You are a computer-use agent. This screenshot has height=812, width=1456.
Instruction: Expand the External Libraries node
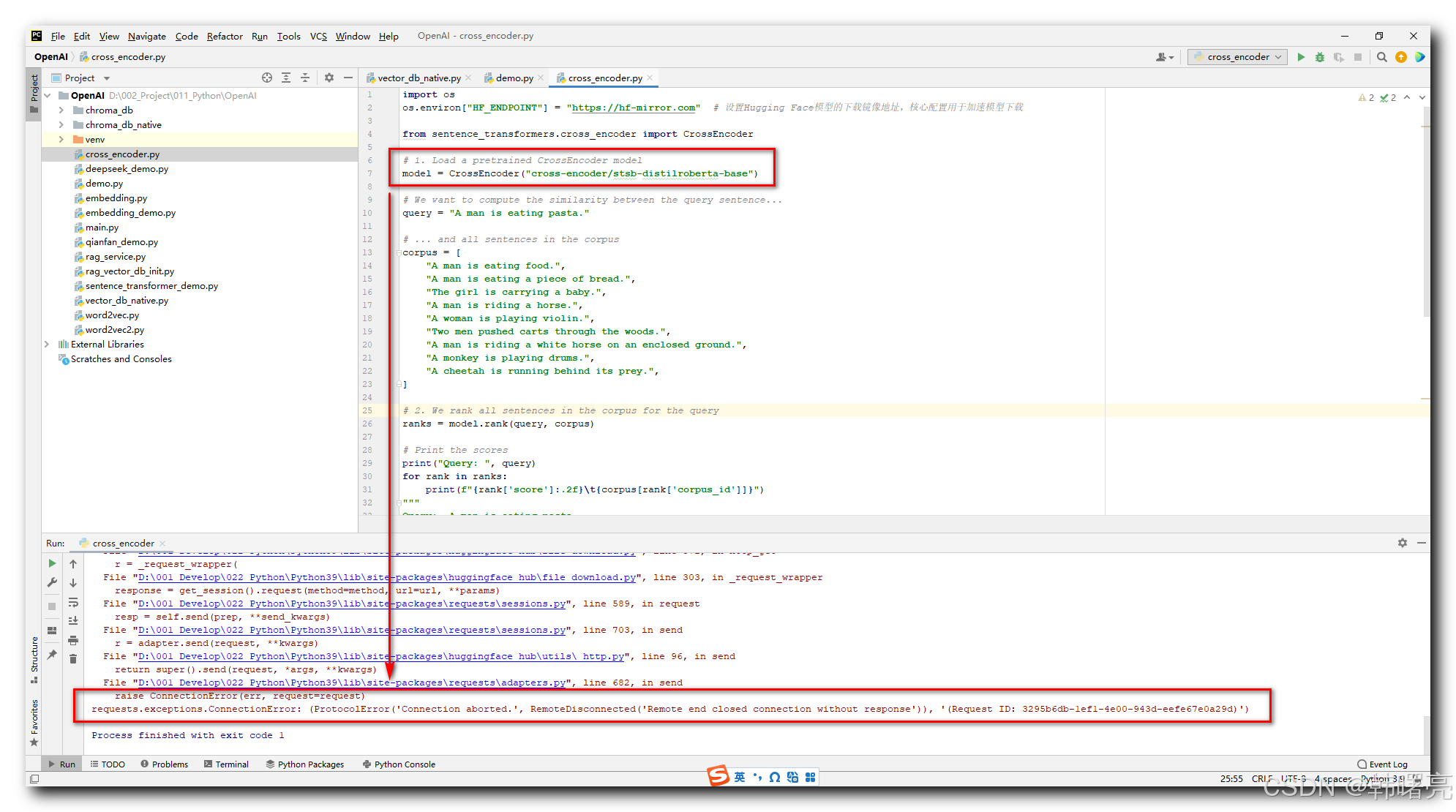tap(47, 344)
